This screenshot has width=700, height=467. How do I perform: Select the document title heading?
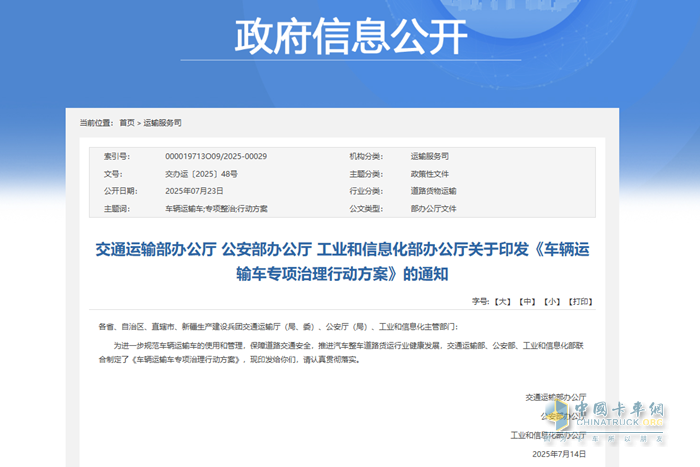(x=349, y=259)
